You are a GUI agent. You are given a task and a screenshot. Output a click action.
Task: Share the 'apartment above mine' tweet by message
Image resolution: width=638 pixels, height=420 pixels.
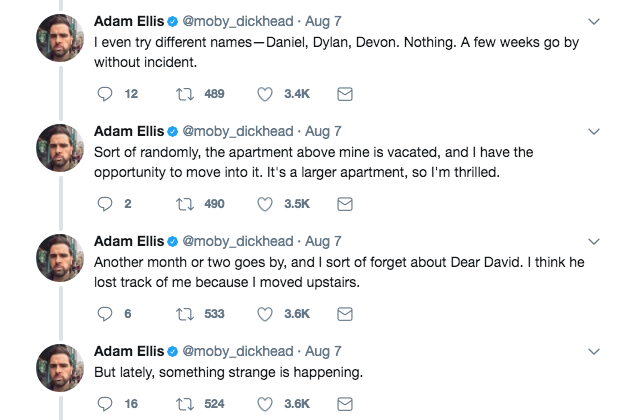coord(344,203)
